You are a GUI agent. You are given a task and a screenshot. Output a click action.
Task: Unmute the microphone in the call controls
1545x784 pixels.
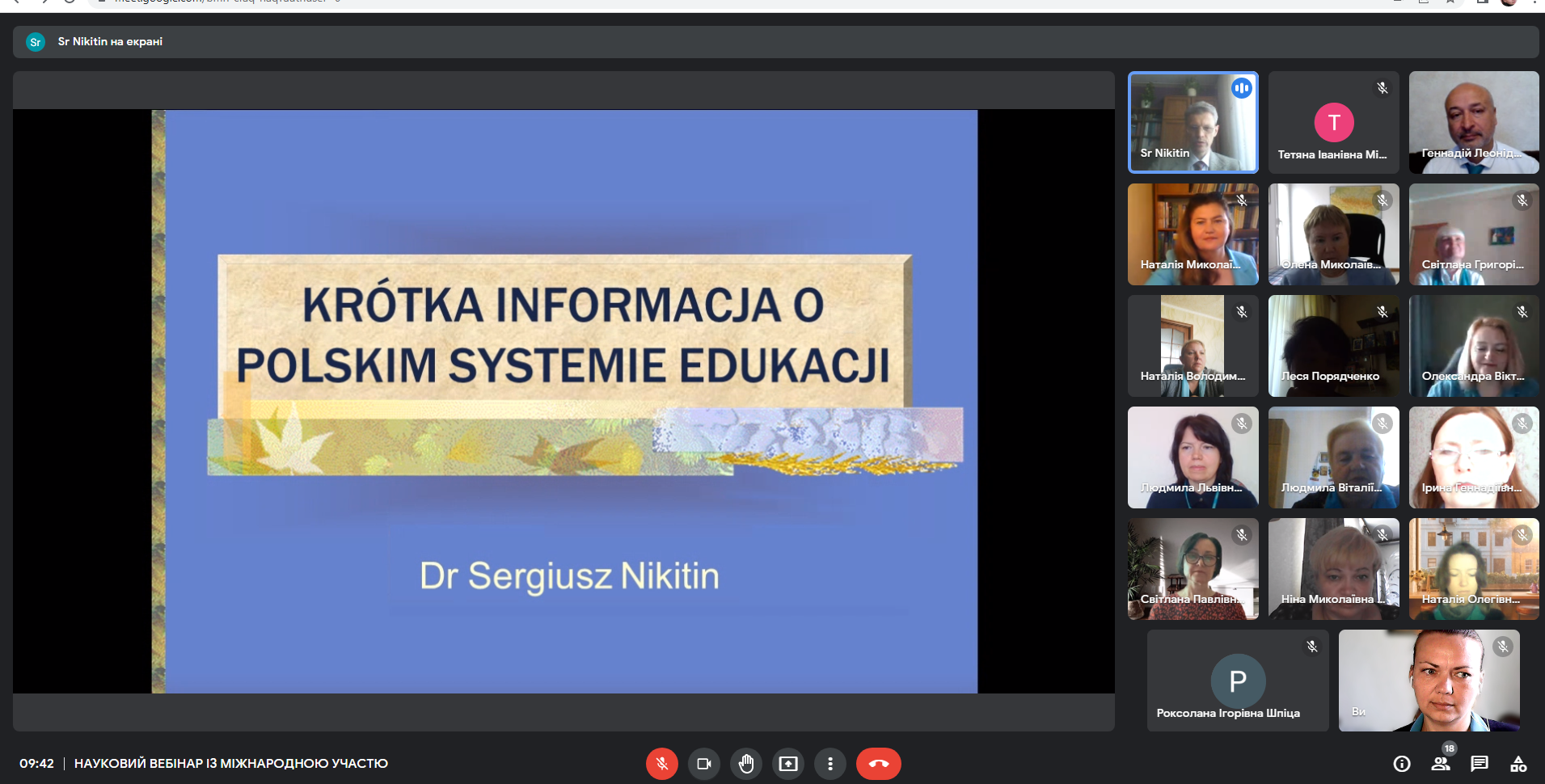click(x=661, y=764)
